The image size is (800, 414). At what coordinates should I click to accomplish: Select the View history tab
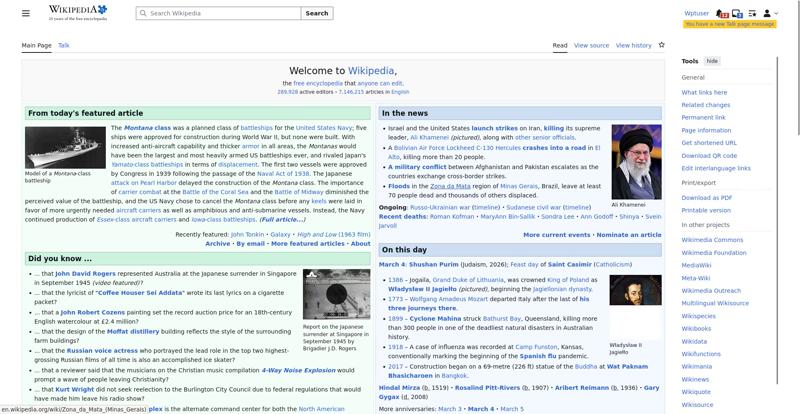pyautogui.click(x=633, y=45)
